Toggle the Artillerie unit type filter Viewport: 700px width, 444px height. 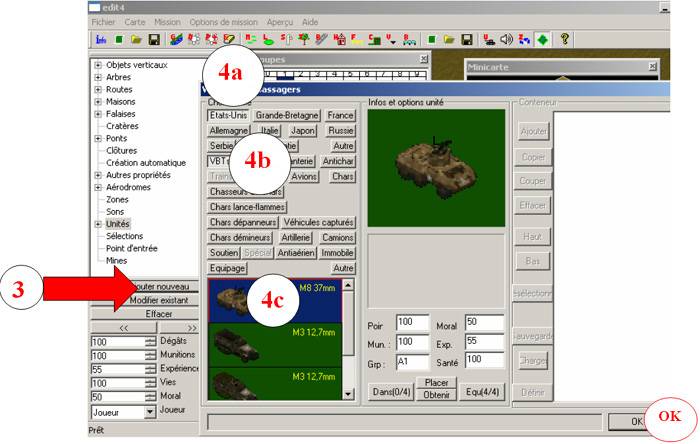pyautogui.click(x=295, y=237)
